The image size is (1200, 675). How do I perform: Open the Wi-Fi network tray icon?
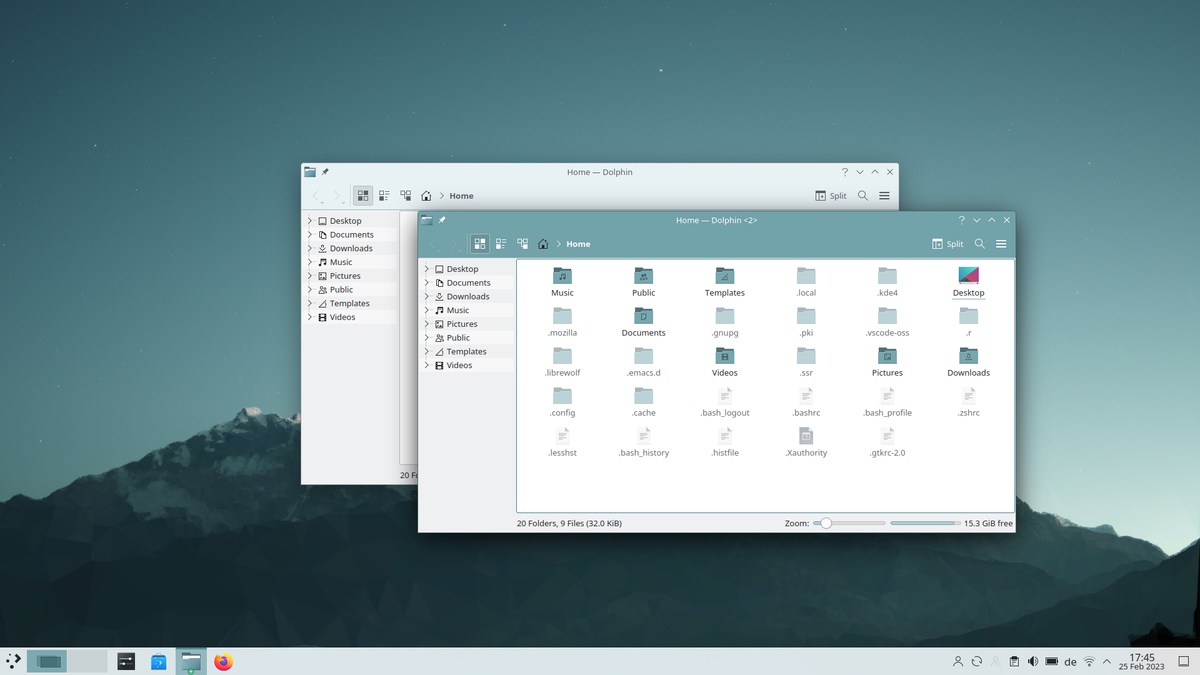pyautogui.click(x=1089, y=662)
